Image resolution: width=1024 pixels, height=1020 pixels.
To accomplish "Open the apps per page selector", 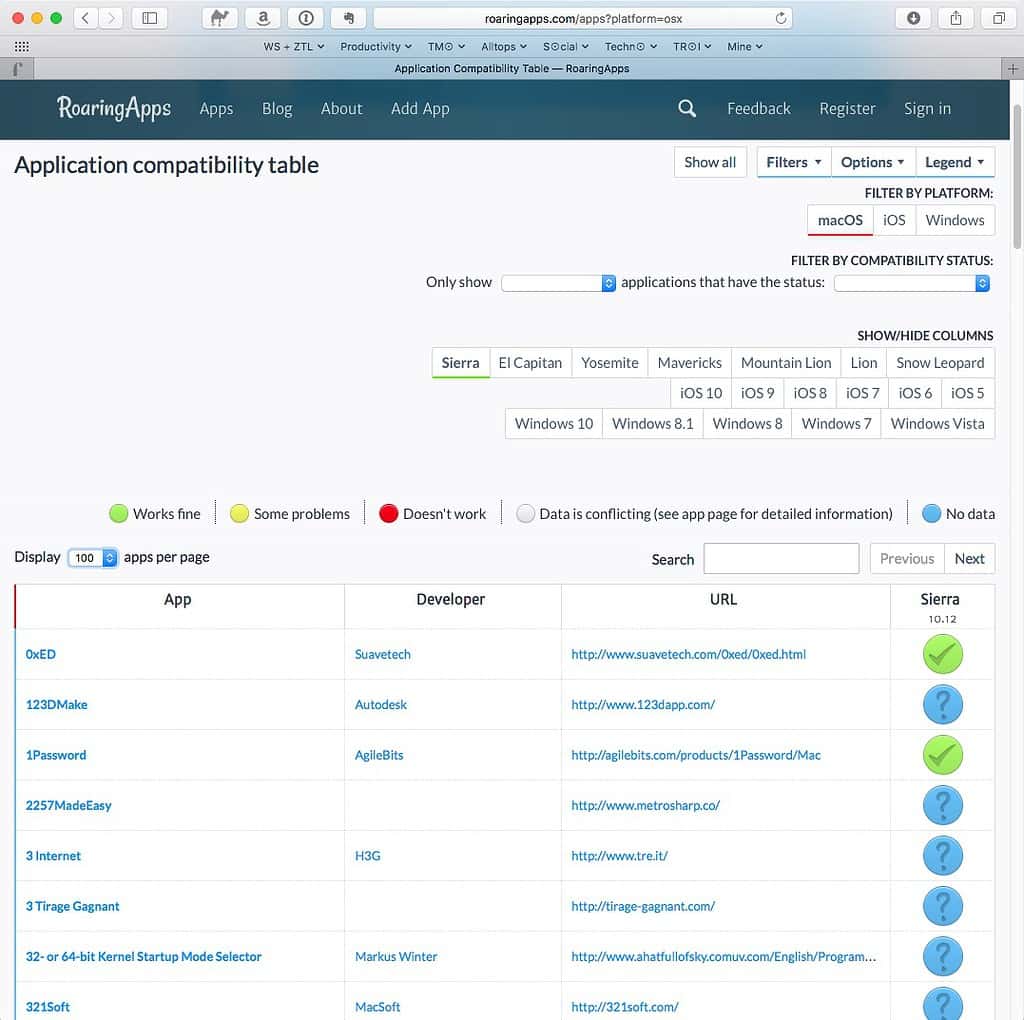I will [x=93, y=558].
